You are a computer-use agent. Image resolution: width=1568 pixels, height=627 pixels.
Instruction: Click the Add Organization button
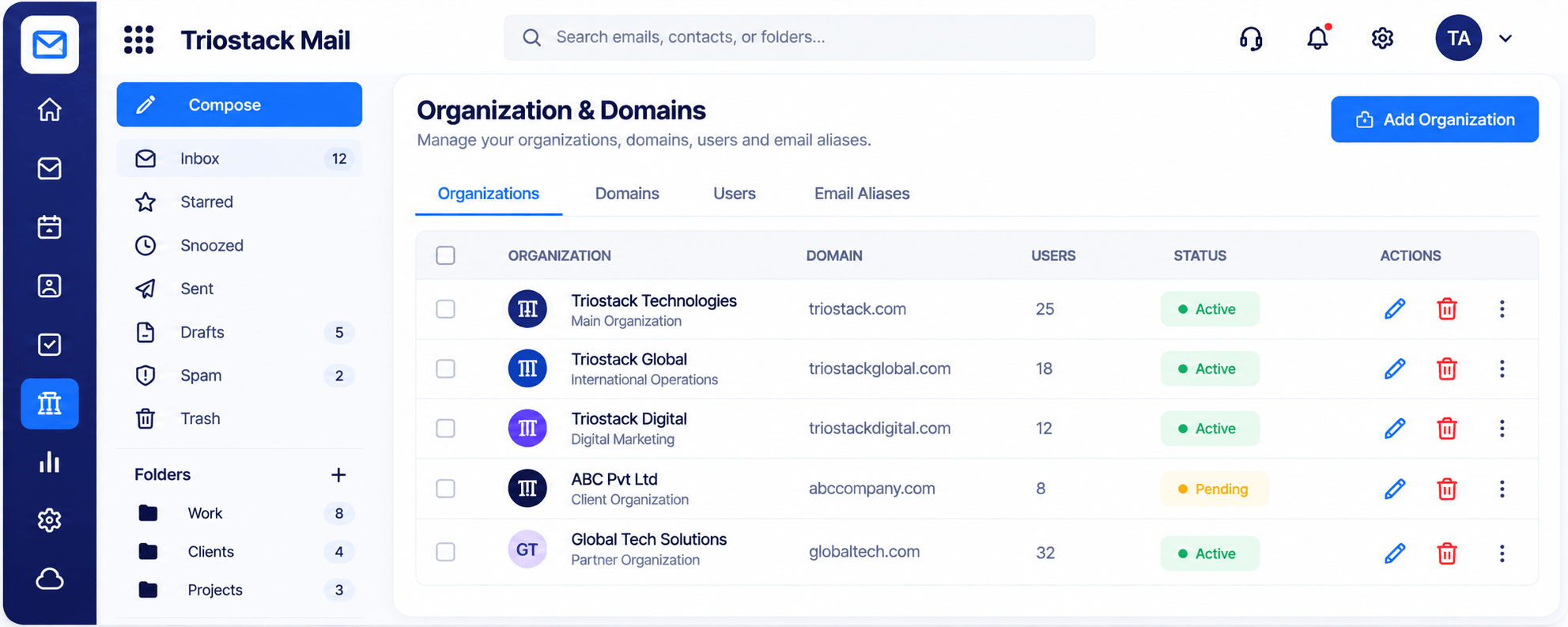pyautogui.click(x=1434, y=119)
